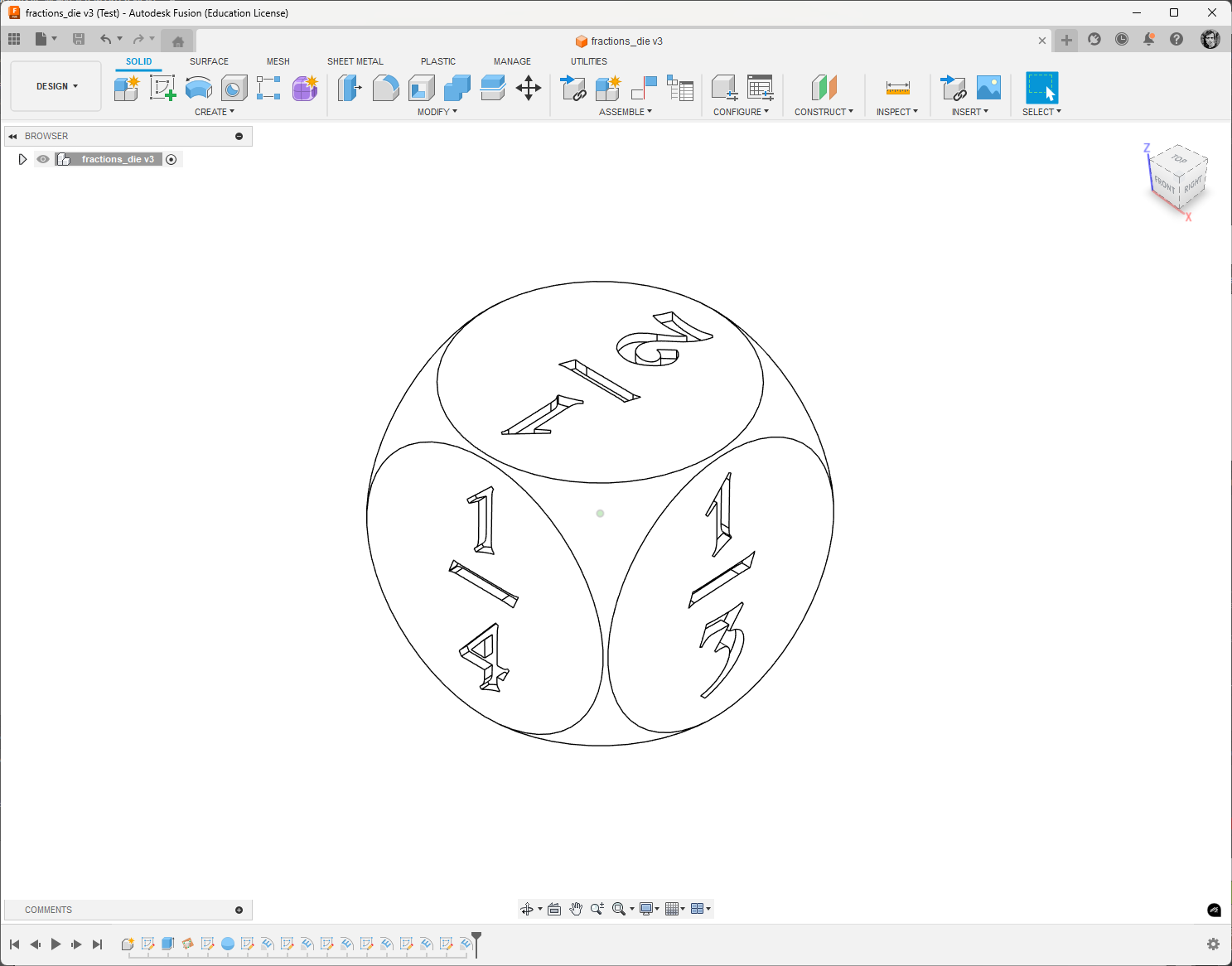Image resolution: width=1232 pixels, height=966 pixels.
Task: Select the Press Pull tool
Action: coord(350,88)
